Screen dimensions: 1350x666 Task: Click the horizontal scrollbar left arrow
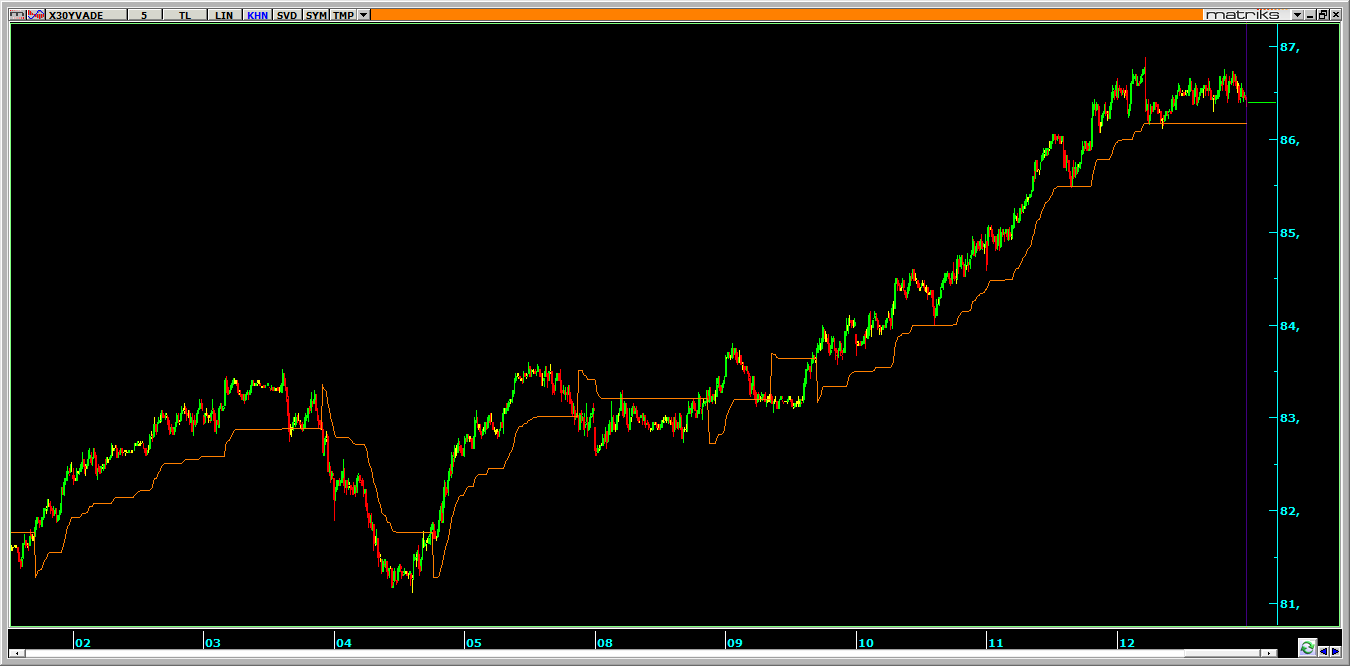pos(17,653)
